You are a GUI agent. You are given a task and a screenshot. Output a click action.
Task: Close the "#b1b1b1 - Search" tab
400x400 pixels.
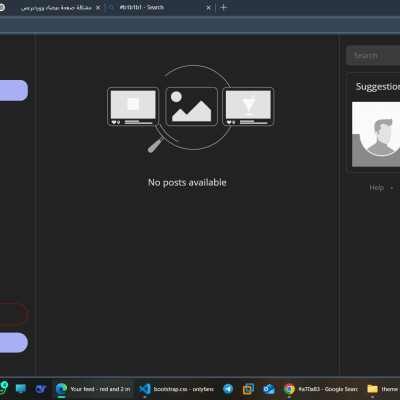pyautogui.click(x=208, y=7)
